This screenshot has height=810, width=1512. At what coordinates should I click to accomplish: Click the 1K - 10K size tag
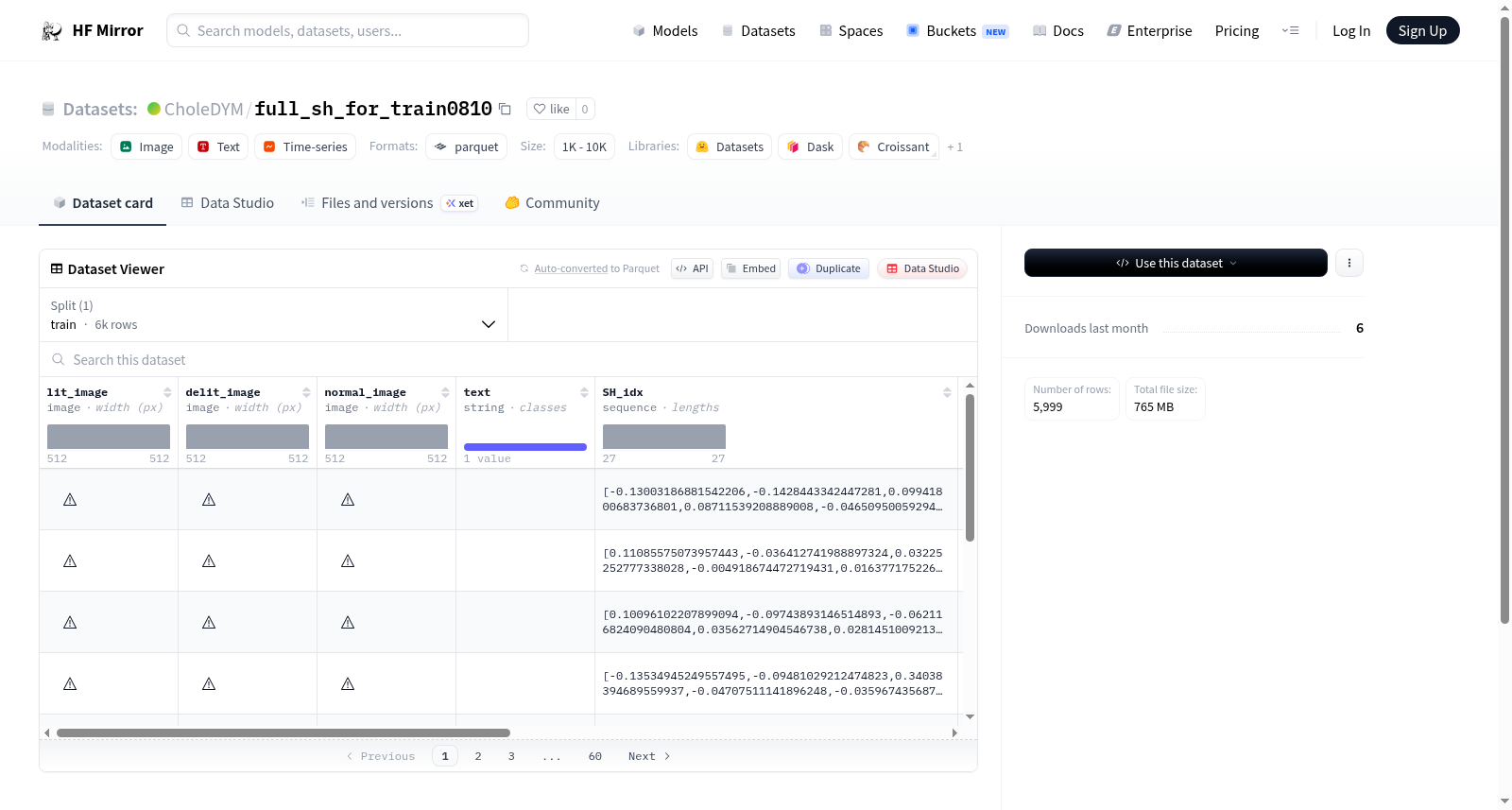pyautogui.click(x=584, y=146)
